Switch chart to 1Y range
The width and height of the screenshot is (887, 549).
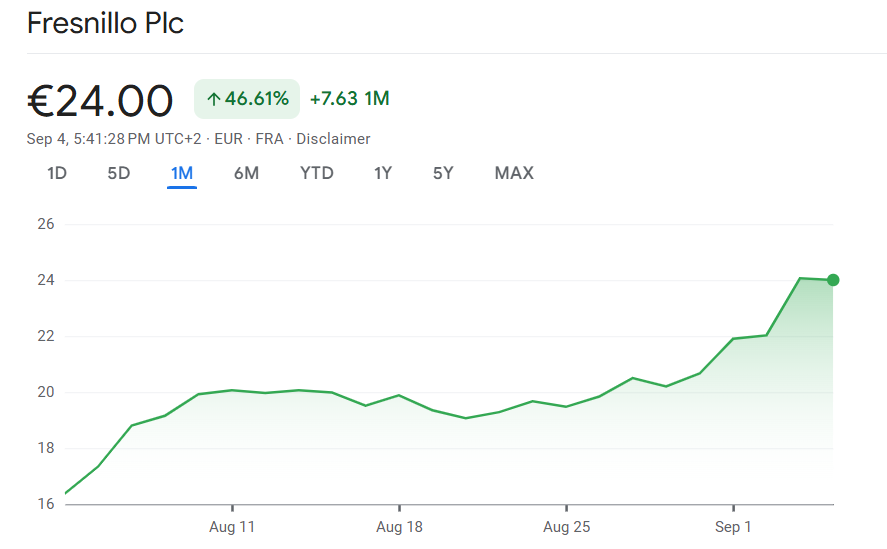[x=383, y=173]
